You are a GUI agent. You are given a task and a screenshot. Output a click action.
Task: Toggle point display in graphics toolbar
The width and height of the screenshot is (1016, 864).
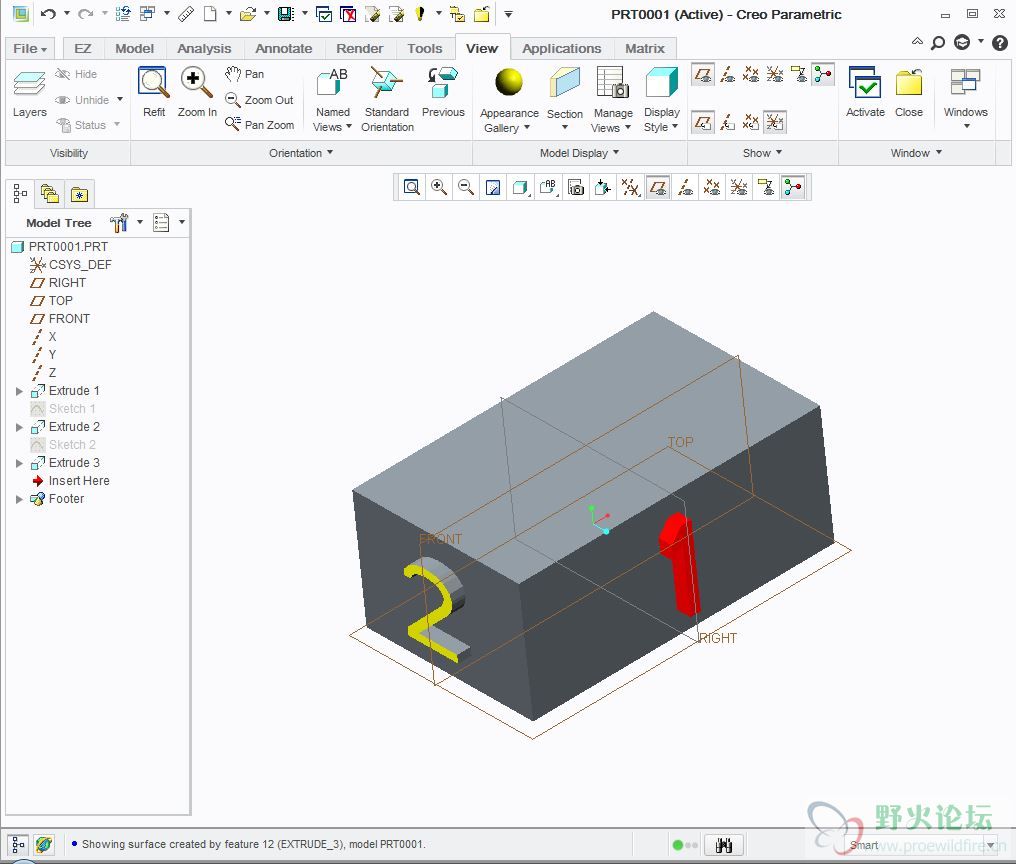[x=712, y=187]
